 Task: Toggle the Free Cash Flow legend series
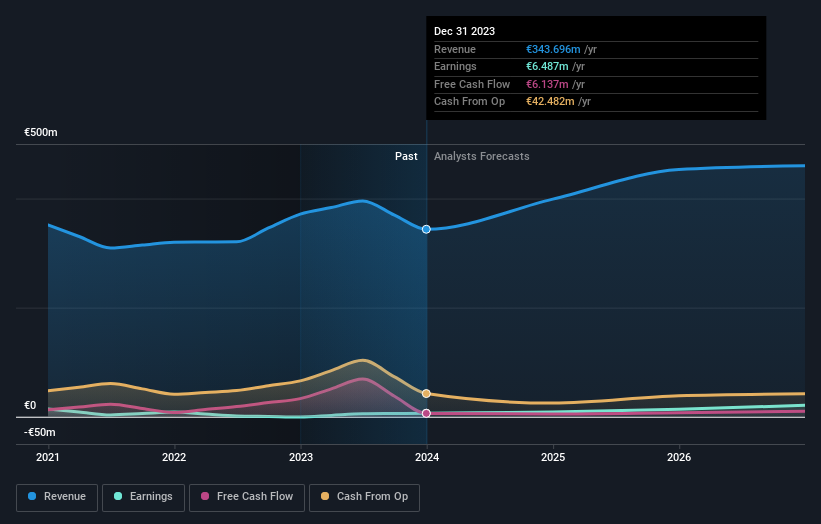[x=247, y=497]
